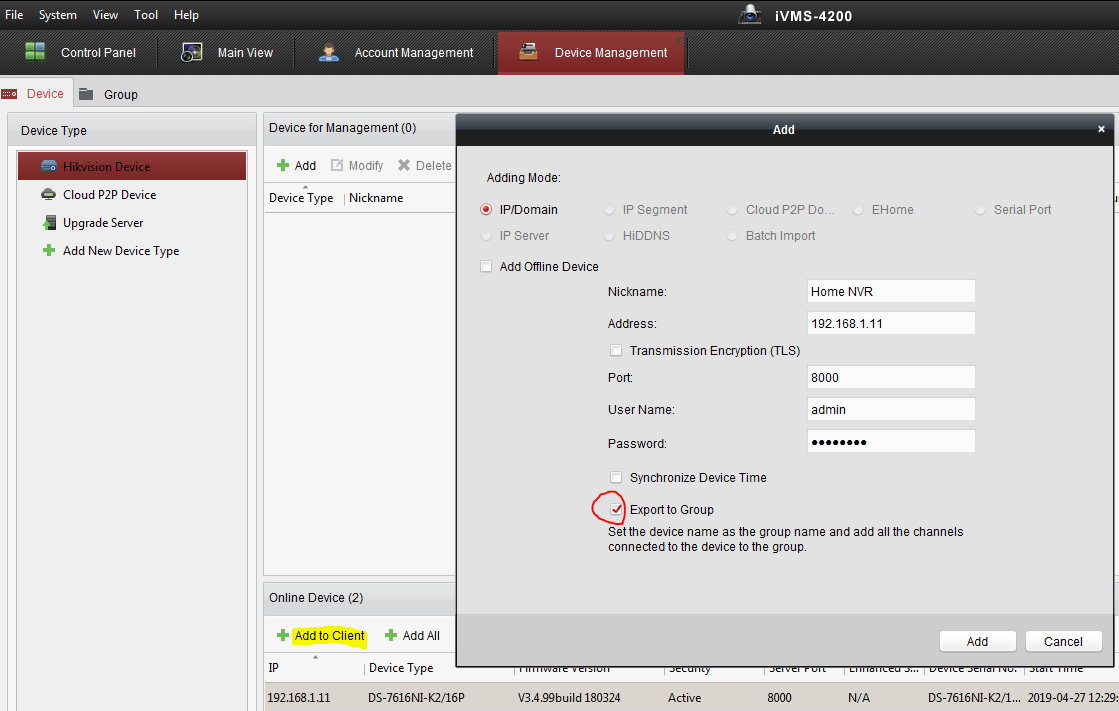1119x711 pixels.
Task: Cancel the Add device dialog
Action: coord(1063,642)
